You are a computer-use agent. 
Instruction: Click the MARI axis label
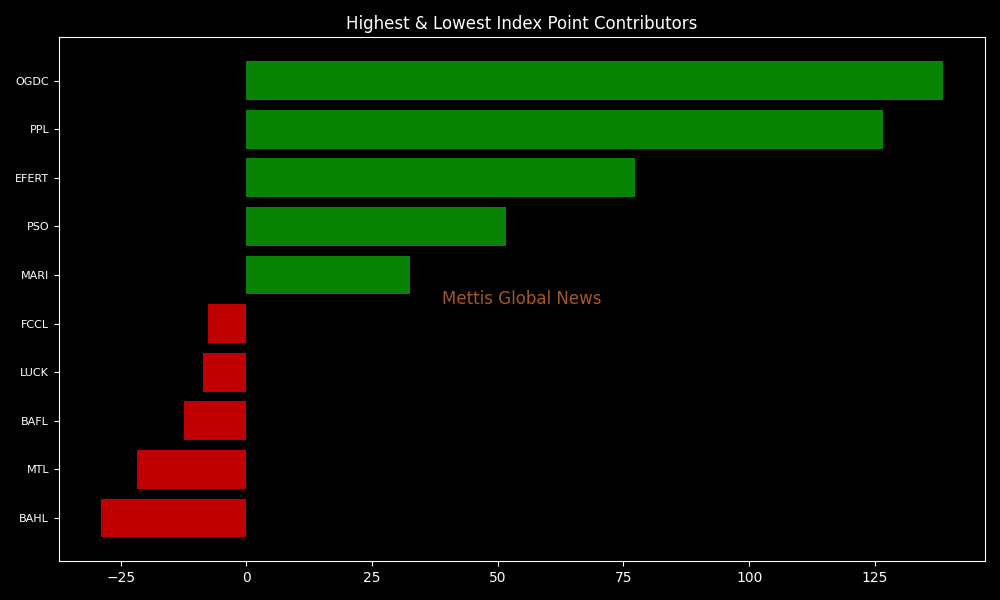[34, 275]
